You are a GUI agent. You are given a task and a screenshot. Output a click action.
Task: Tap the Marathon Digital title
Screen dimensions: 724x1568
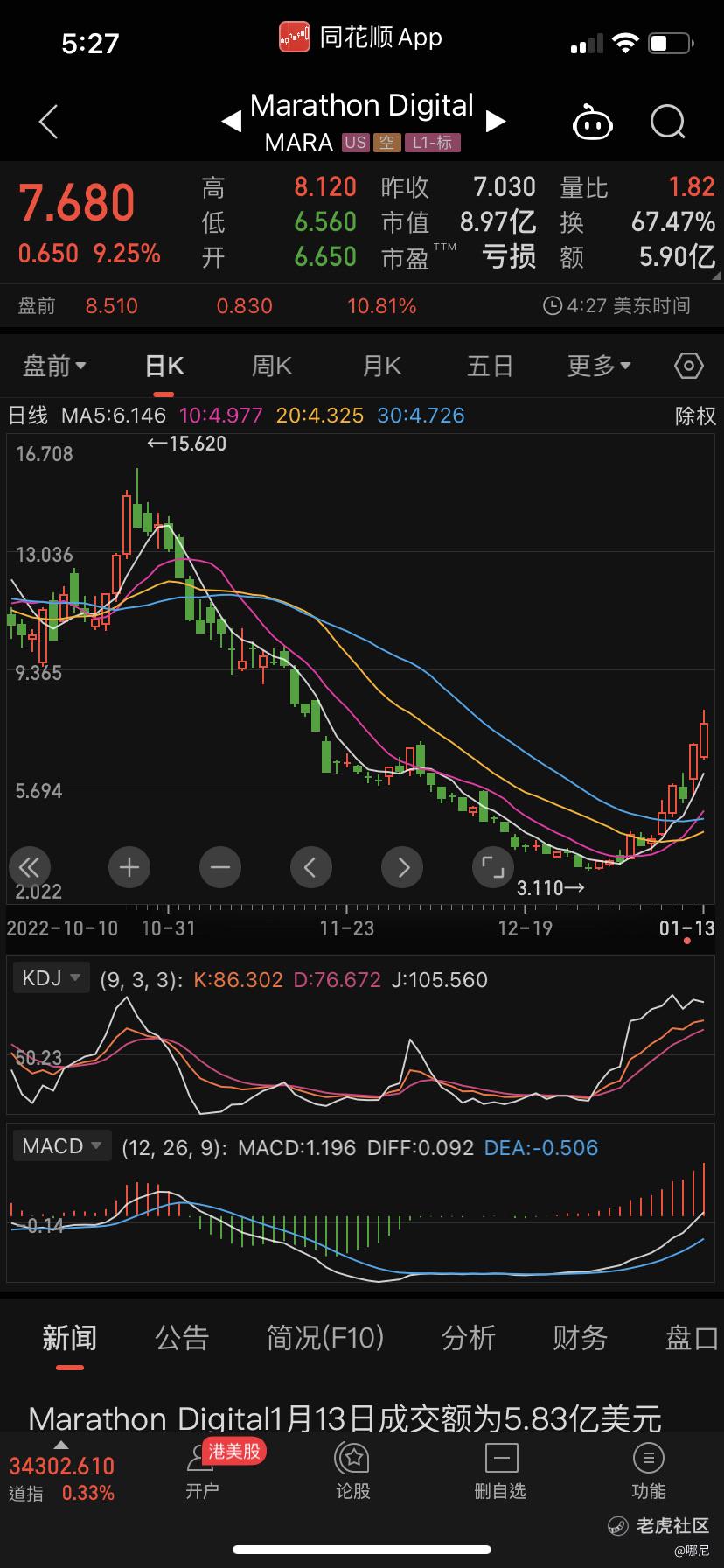click(361, 106)
